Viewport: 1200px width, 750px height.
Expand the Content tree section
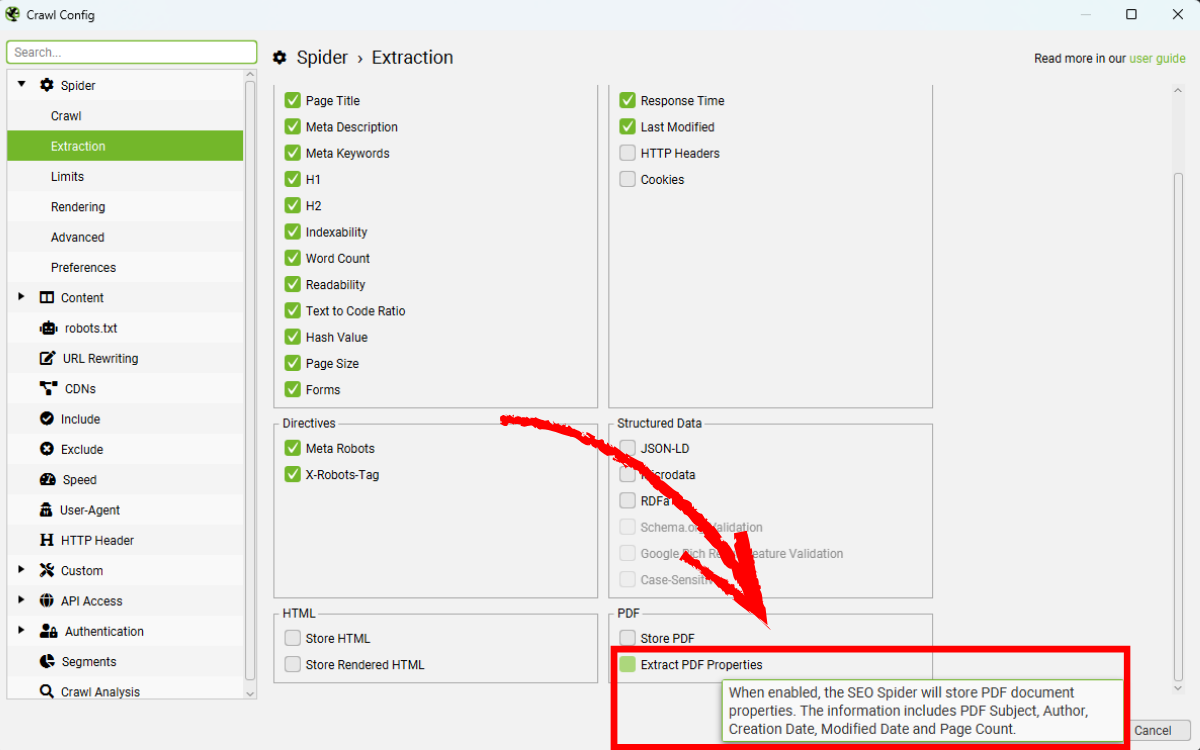click(x=22, y=297)
